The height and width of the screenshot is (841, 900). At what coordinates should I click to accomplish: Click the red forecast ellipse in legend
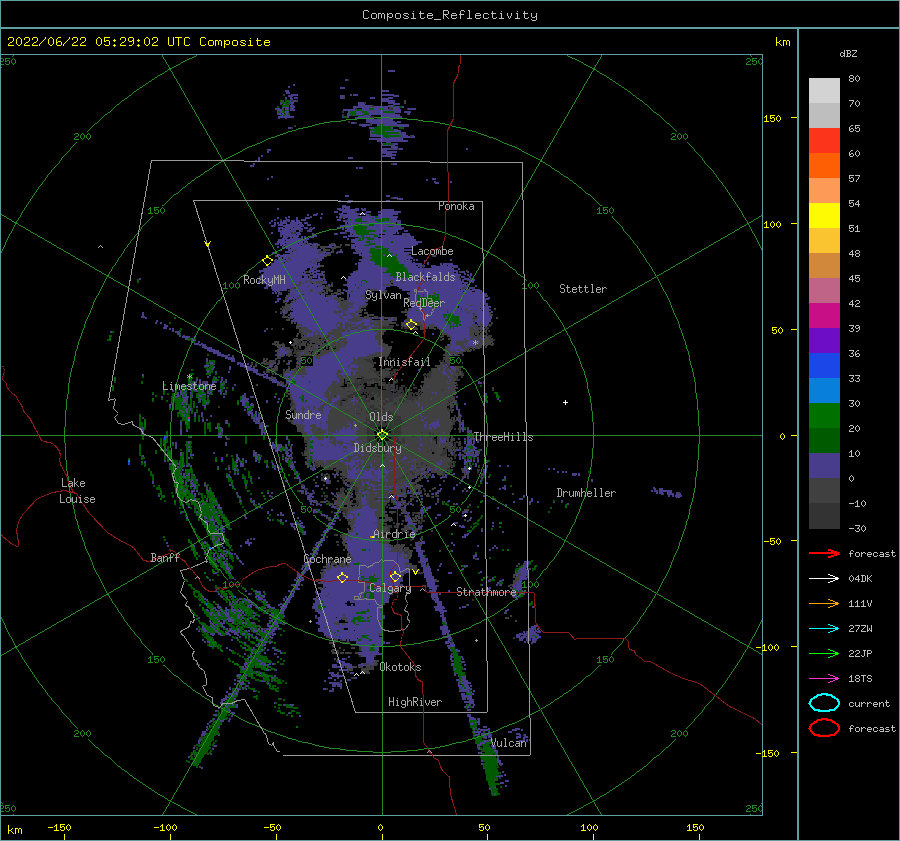pyautogui.click(x=824, y=728)
